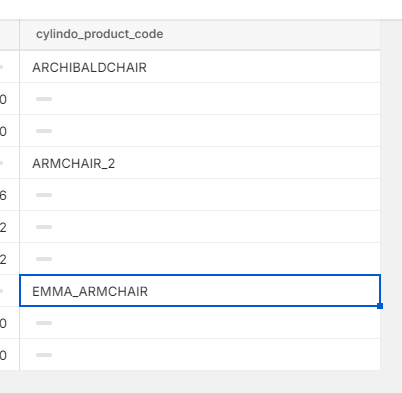Screen dimensions: 402x393
Task: Select the left-column cell ending in 0 in the last row
Action: coord(10,355)
